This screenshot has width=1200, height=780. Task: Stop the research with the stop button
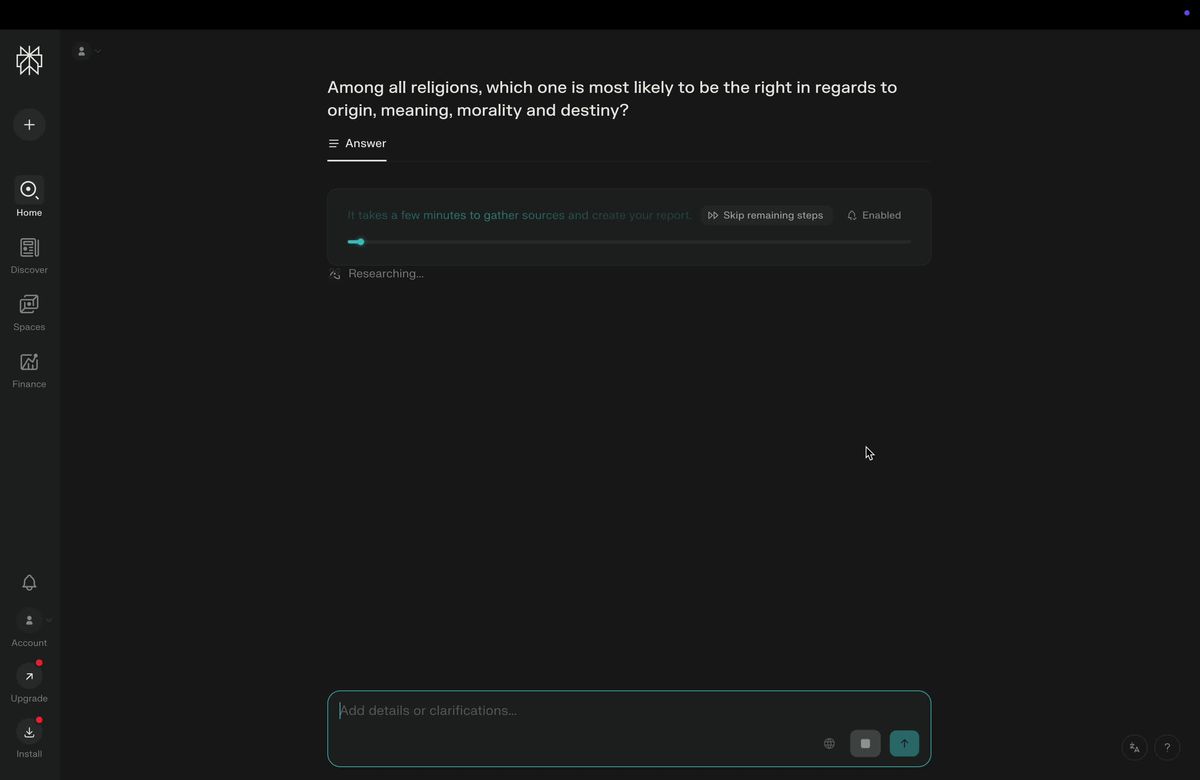click(x=865, y=743)
